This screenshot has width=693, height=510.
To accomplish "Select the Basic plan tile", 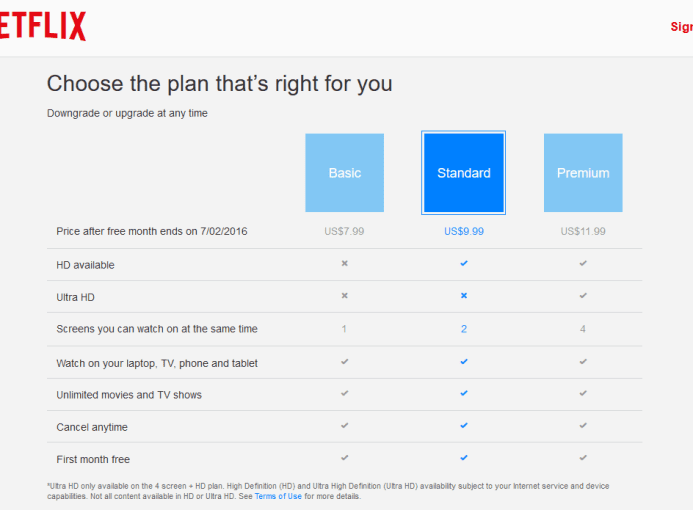I will pyautogui.click(x=345, y=173).
